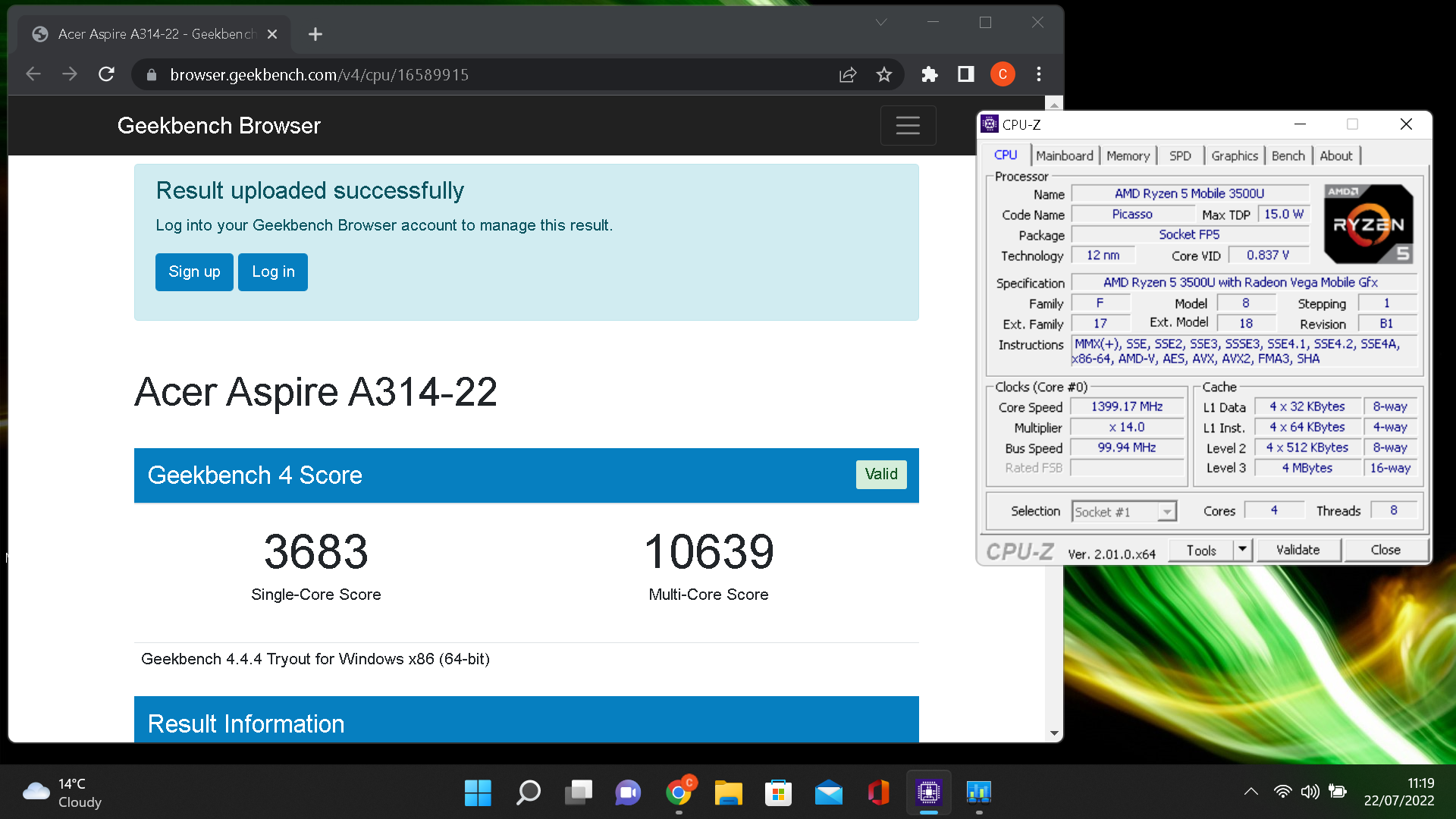Click scrollbar up arrow in Chrome

tap(1054, 105)
